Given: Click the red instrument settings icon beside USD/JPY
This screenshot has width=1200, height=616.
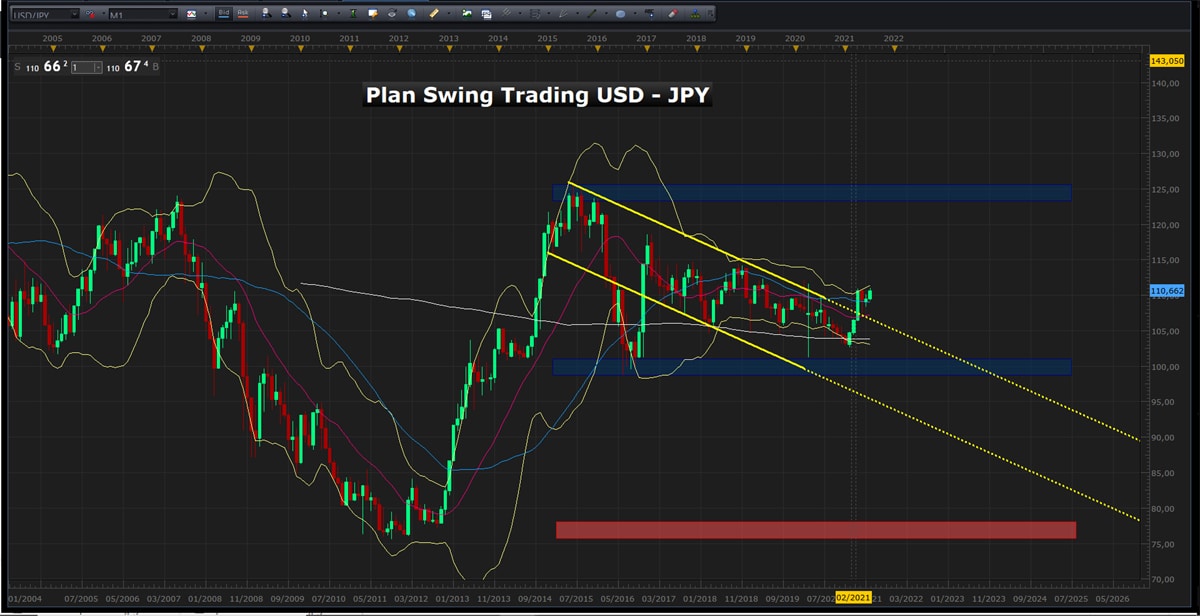Looking at the screenshot, I should [x=91, y=14].
